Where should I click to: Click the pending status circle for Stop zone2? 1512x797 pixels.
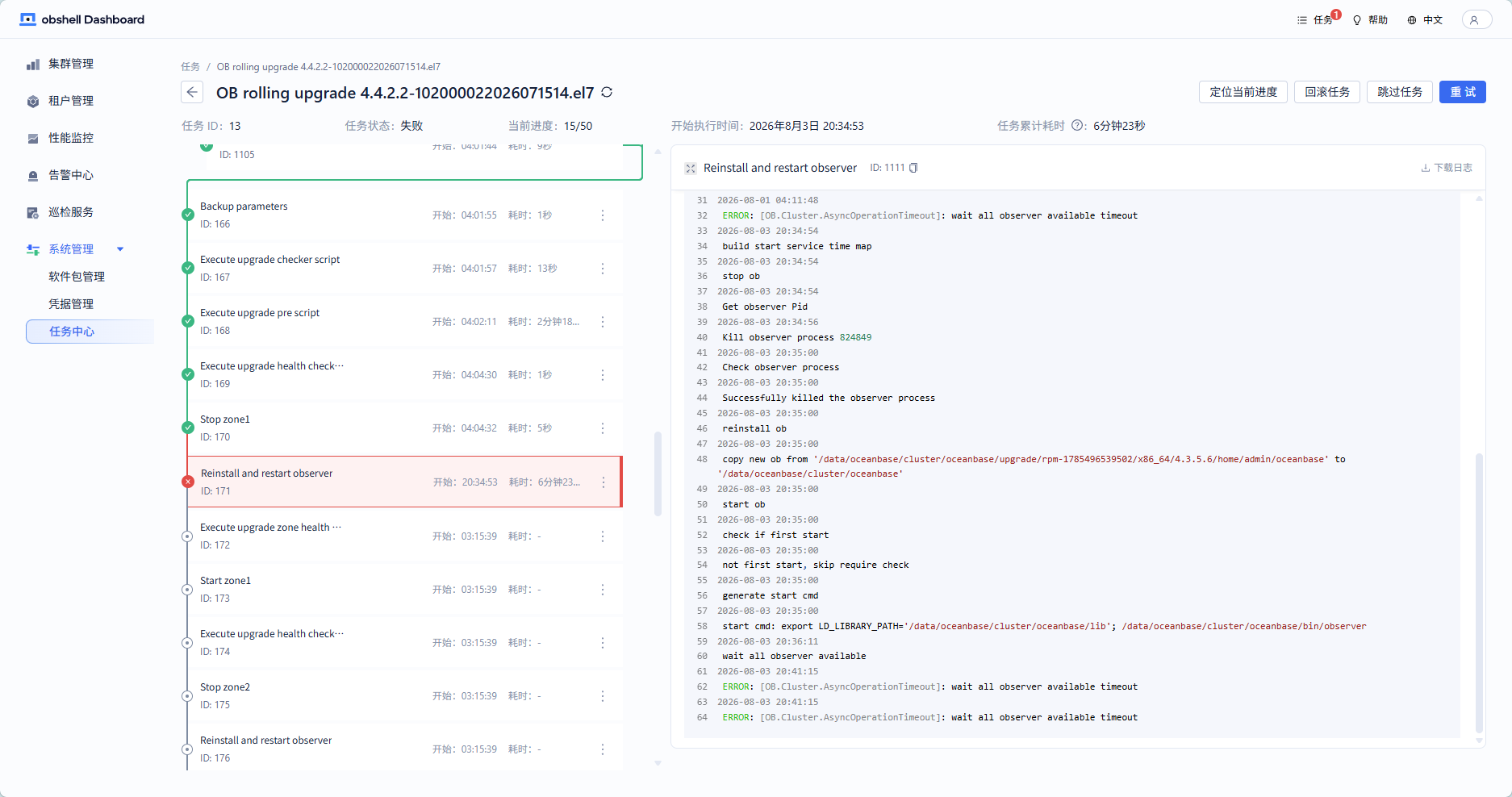point(187,696)
